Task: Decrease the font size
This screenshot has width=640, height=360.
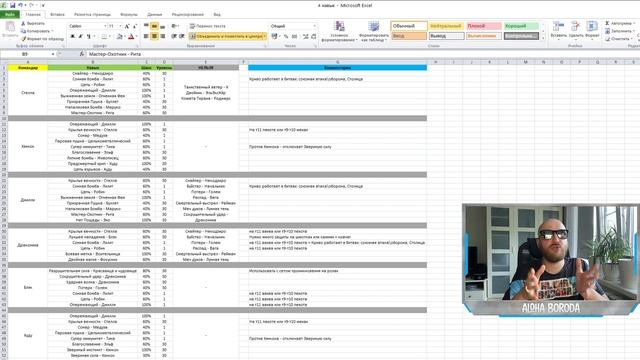Action: click(135, 26)
